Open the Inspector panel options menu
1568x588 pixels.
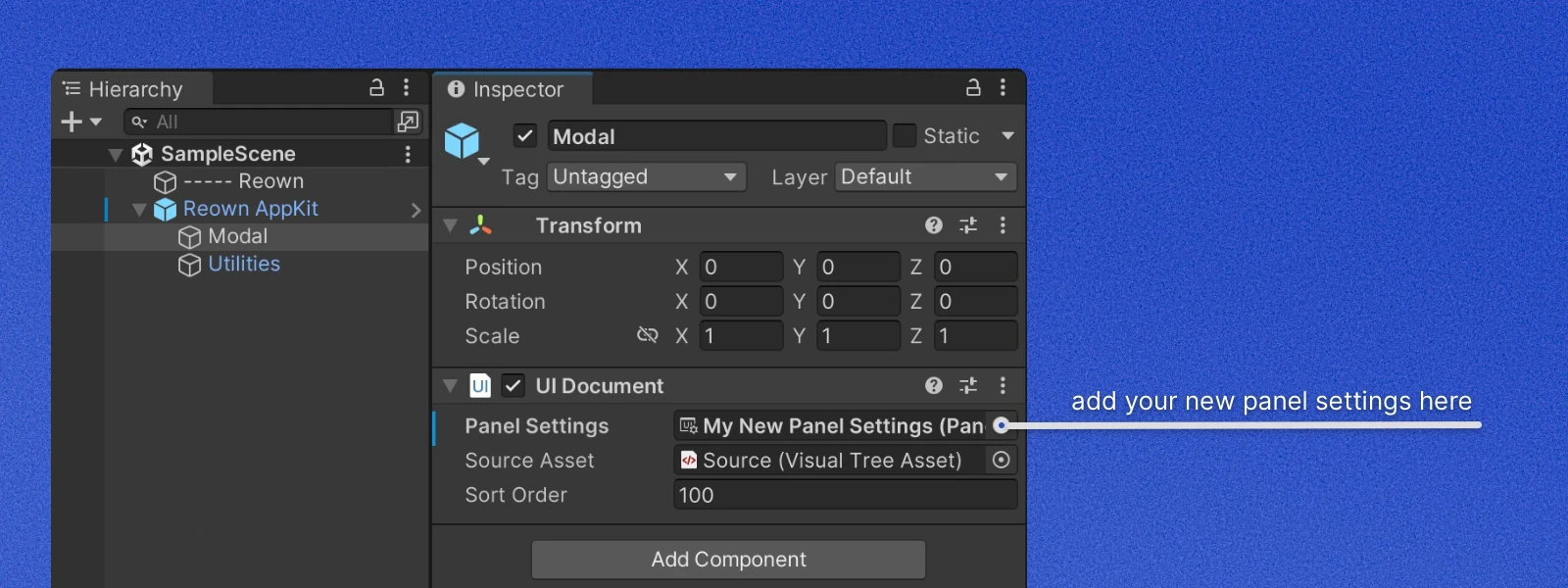(x=1003, y=88)
